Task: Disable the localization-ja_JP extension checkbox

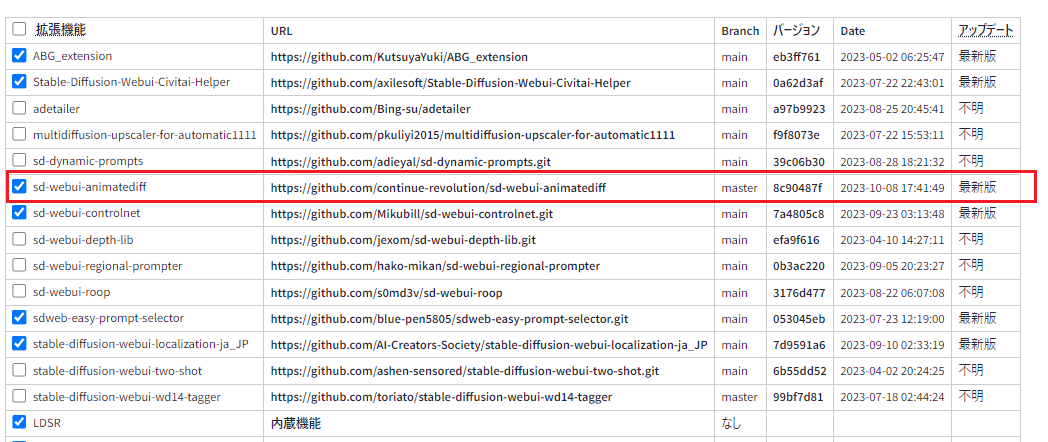Action: (x=19, y=344)
